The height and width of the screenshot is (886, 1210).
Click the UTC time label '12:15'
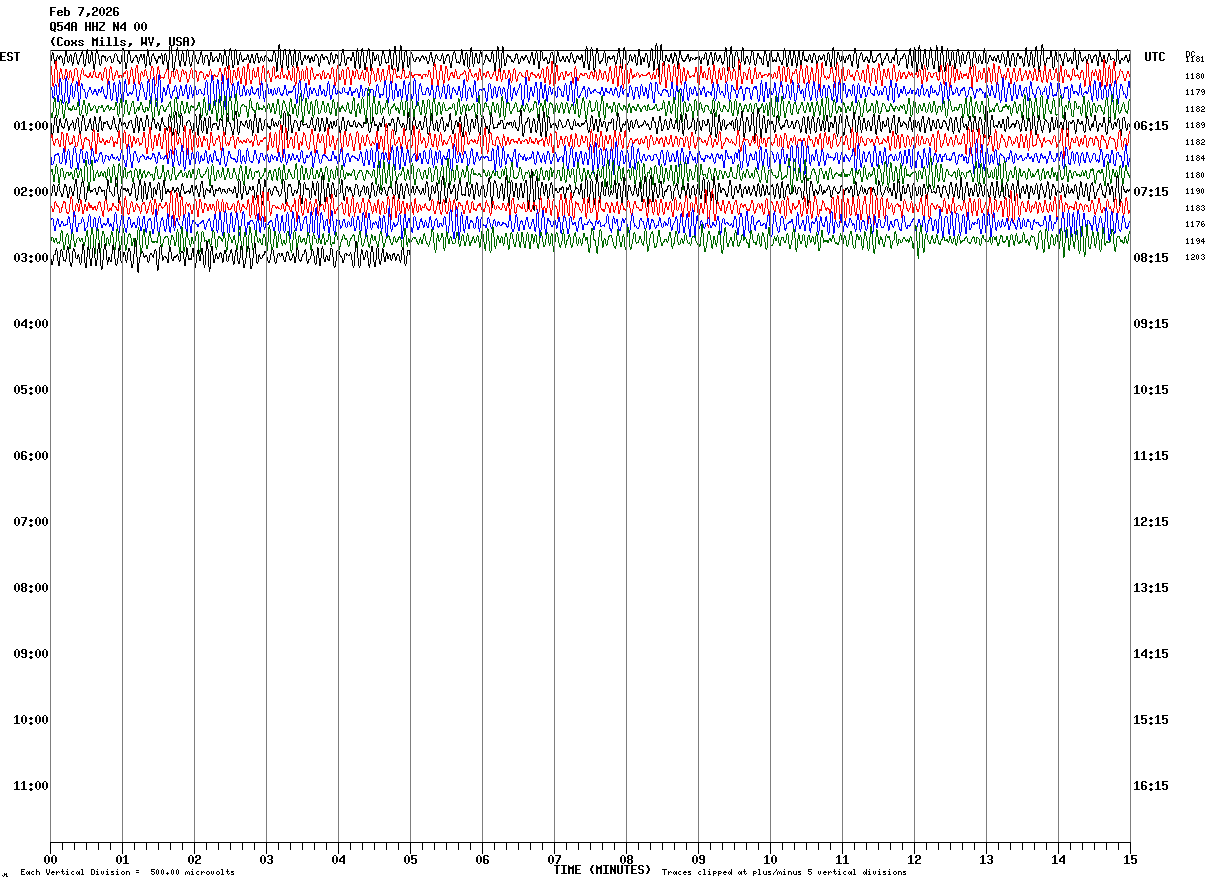point(1151,522)
